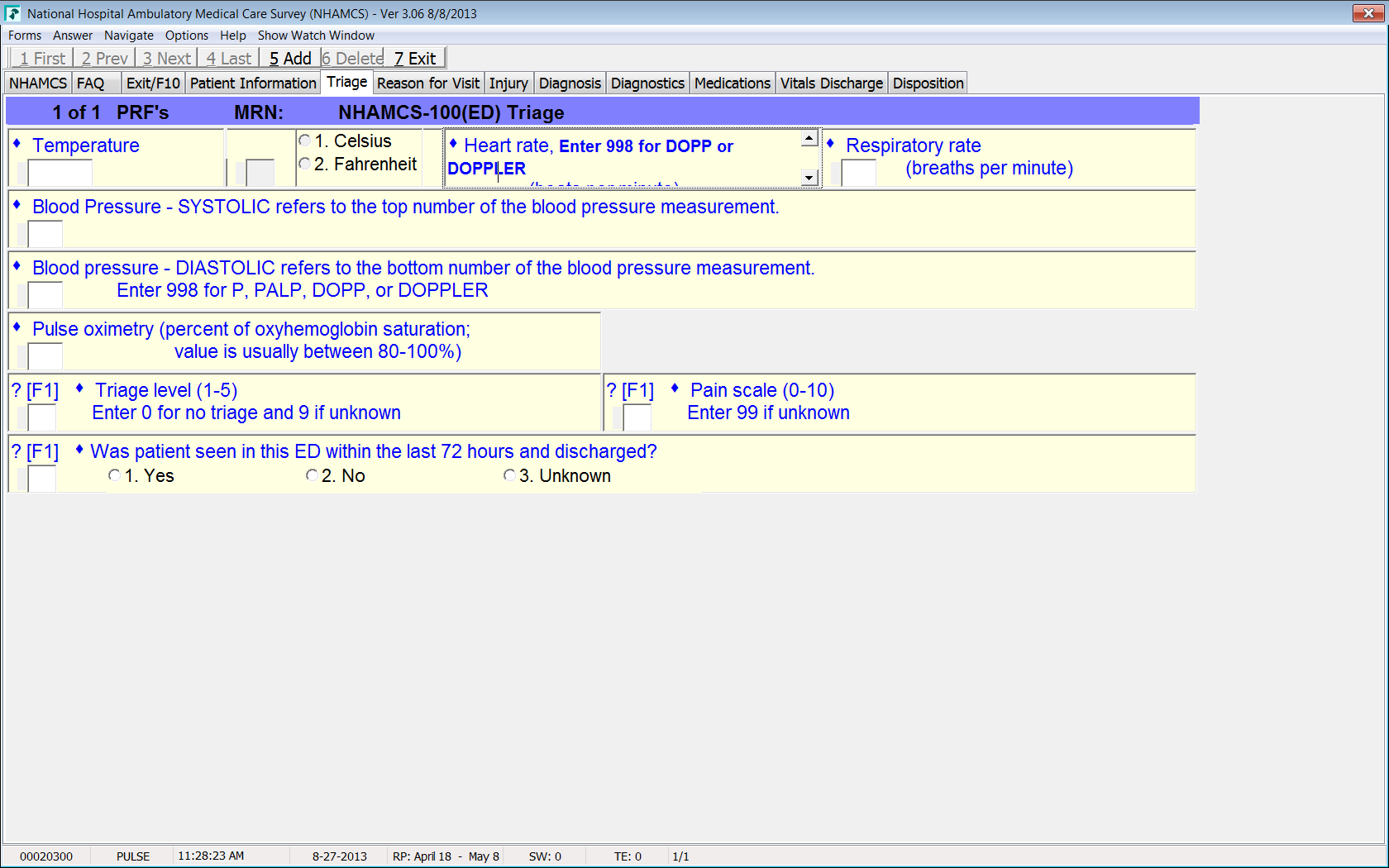Screen dimensions: 1389x868
Task: Click Show Watch Window menu item
Action: click(x=316, y=36)
